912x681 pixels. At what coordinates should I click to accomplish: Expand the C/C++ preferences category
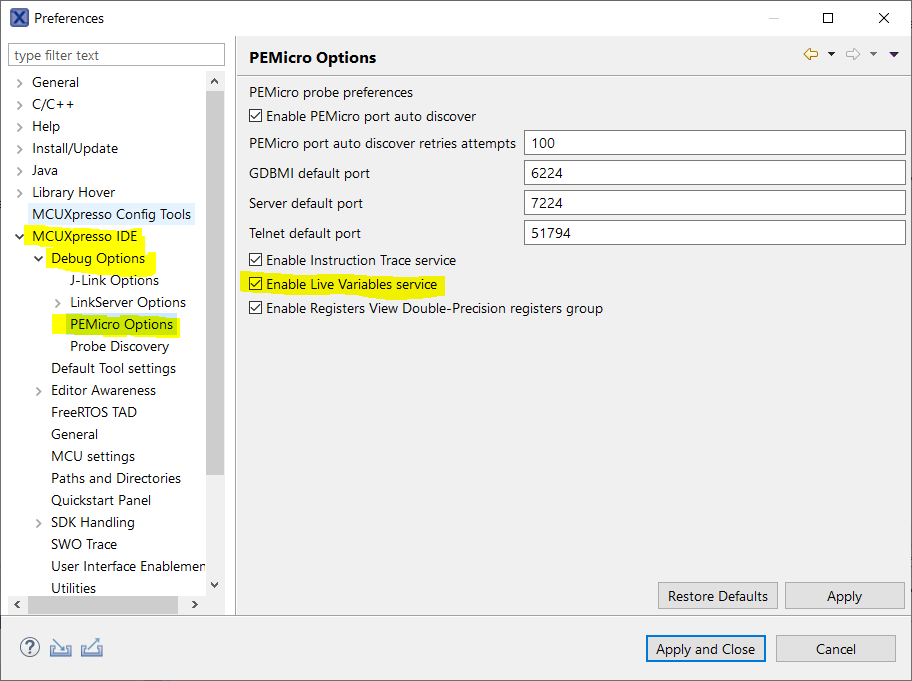pos(20,104)
